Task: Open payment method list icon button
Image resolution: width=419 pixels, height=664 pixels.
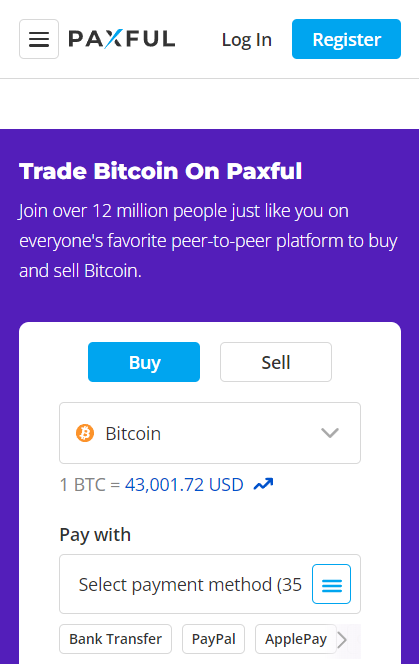Action: [x=331, y=584]
